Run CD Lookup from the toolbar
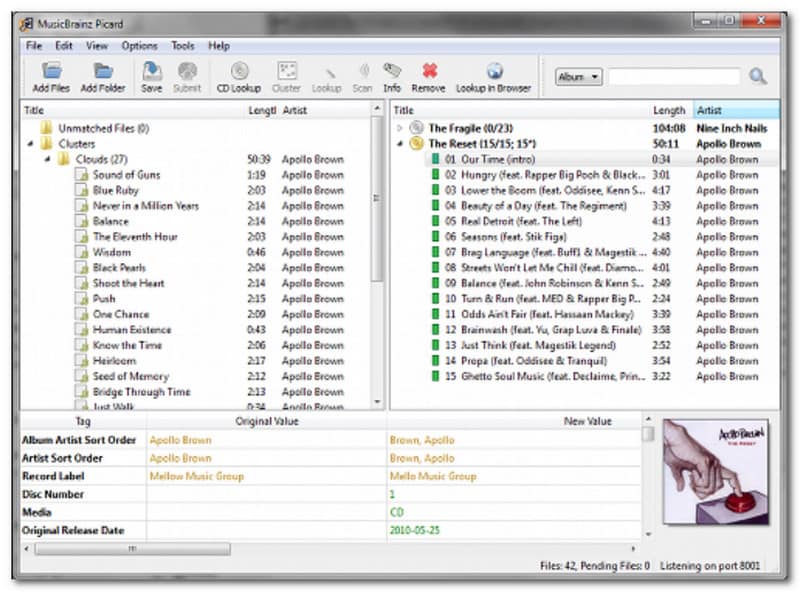Viewport: 800px width, 592px height. (239, 71)
